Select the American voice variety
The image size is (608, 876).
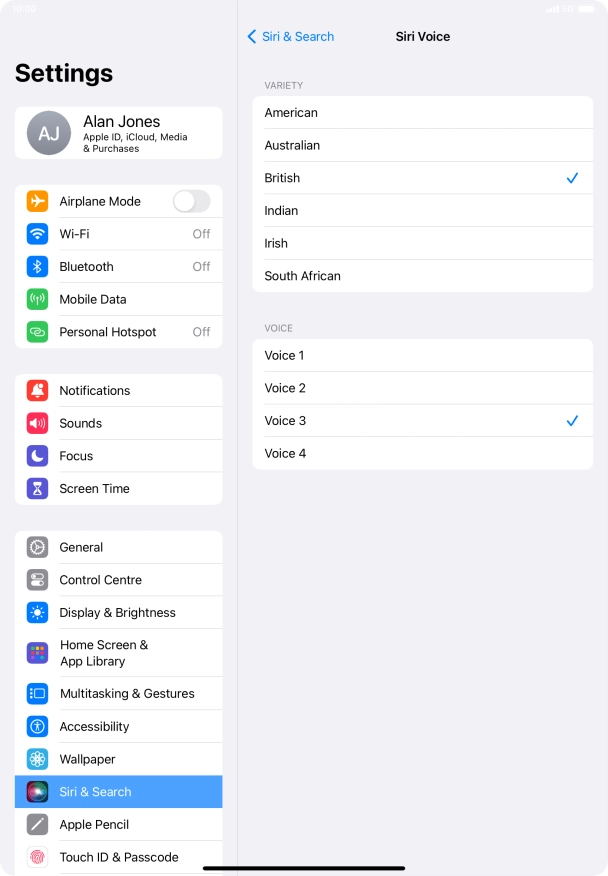click(422, 112)
